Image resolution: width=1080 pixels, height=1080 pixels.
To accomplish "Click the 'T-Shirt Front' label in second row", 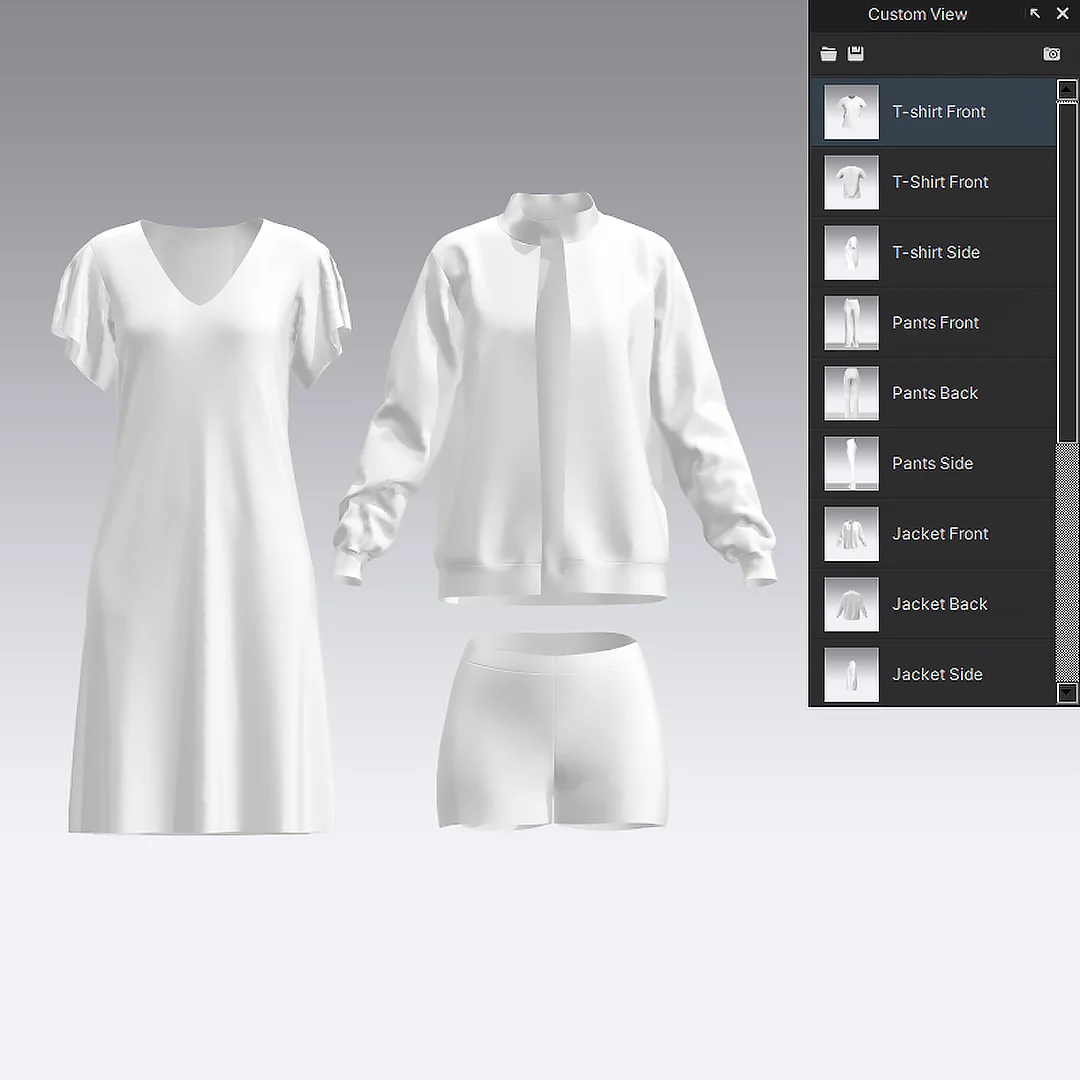I will 940,182.
